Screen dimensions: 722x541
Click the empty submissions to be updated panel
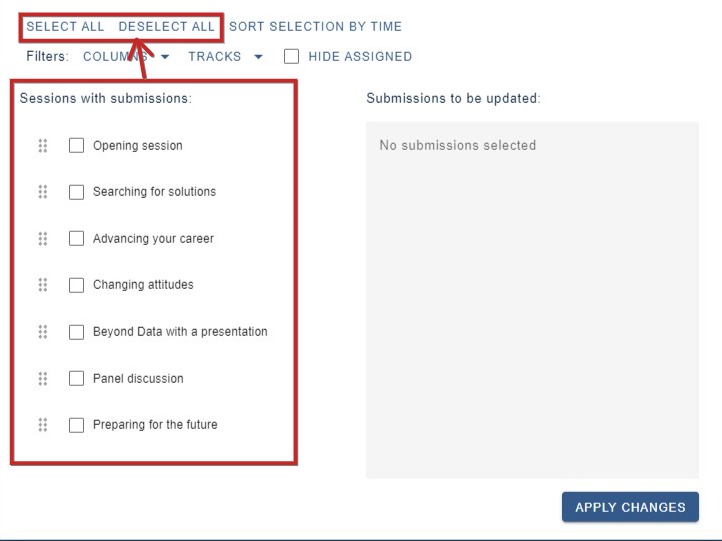click(532, 300)
